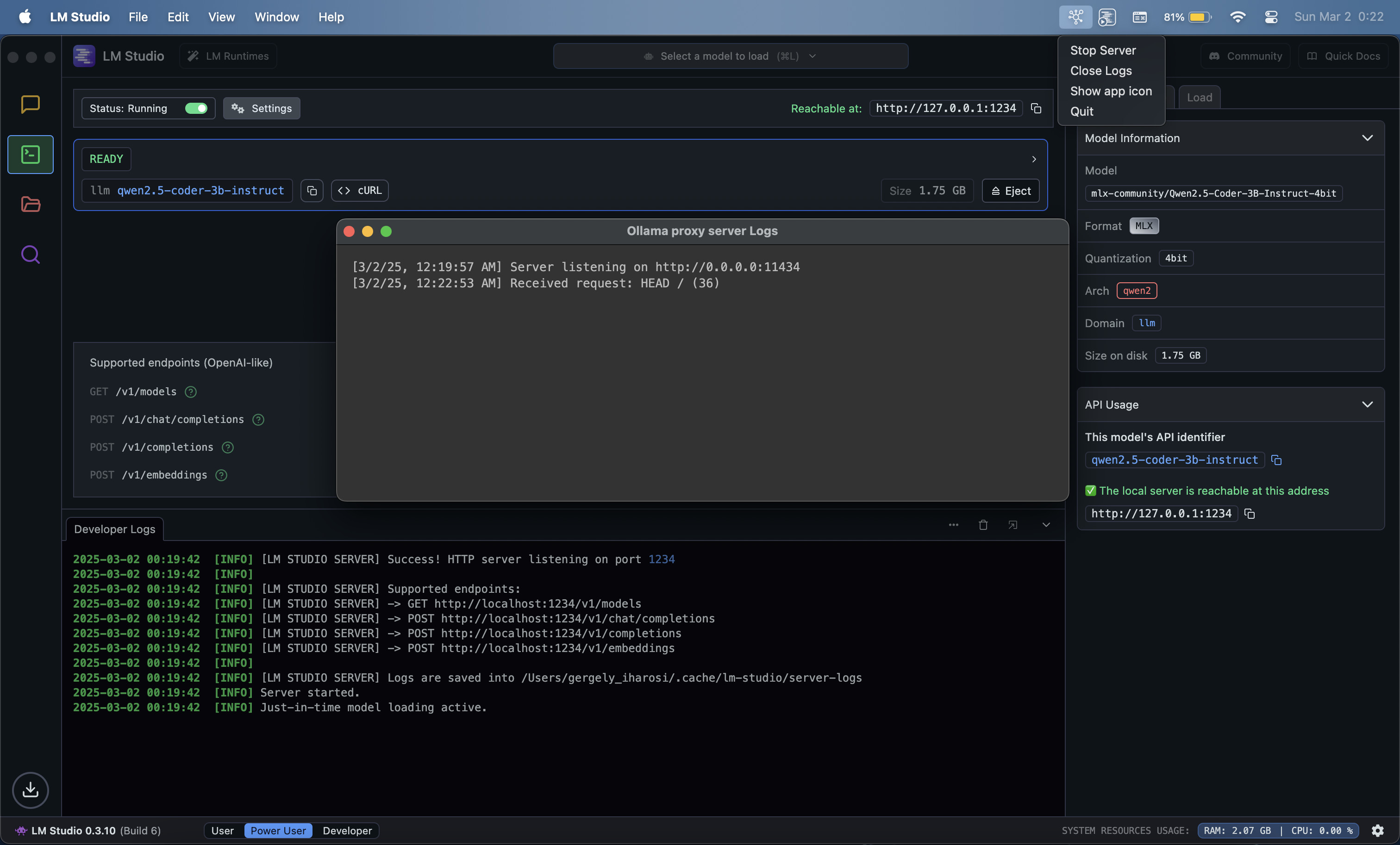Viewport: 1400px width, 845px height.
Task: Collapse the Model Information section
Action: 1367,138
